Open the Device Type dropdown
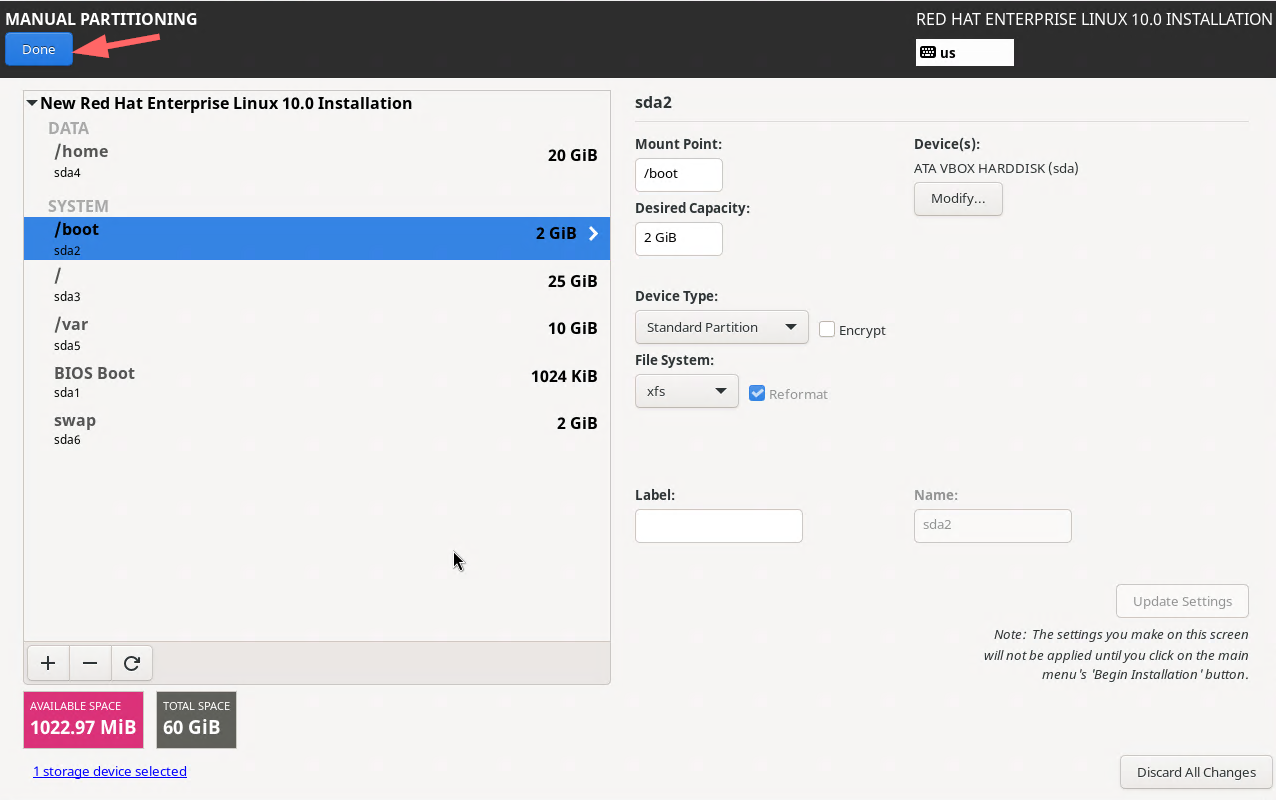Viewport: 1276px width, 800px height. 721,327
